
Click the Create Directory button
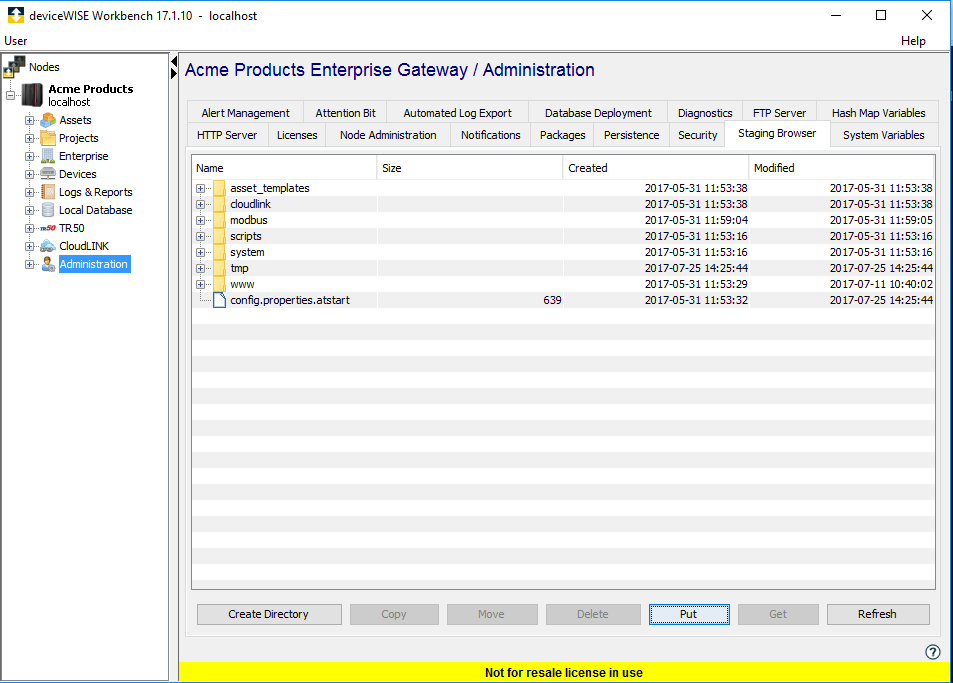(x=269, y=614)
